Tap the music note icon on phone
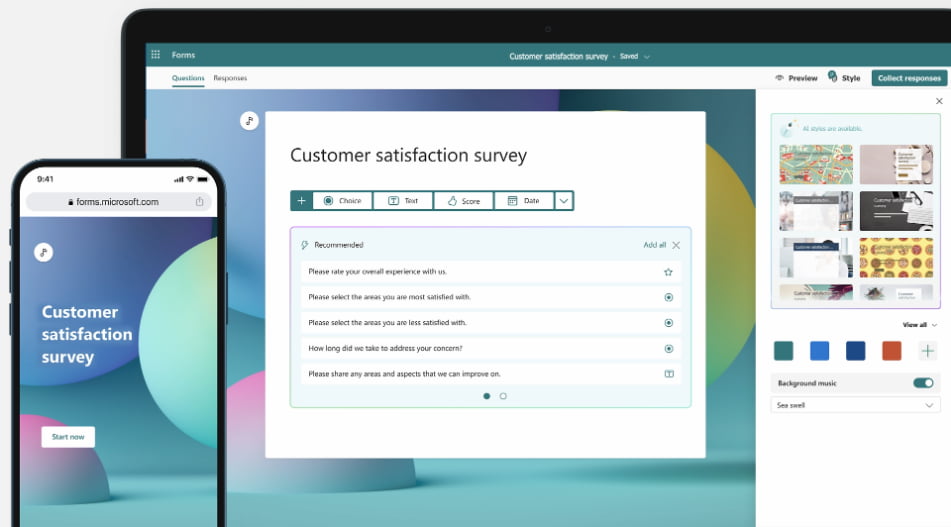 coord(44,252)
